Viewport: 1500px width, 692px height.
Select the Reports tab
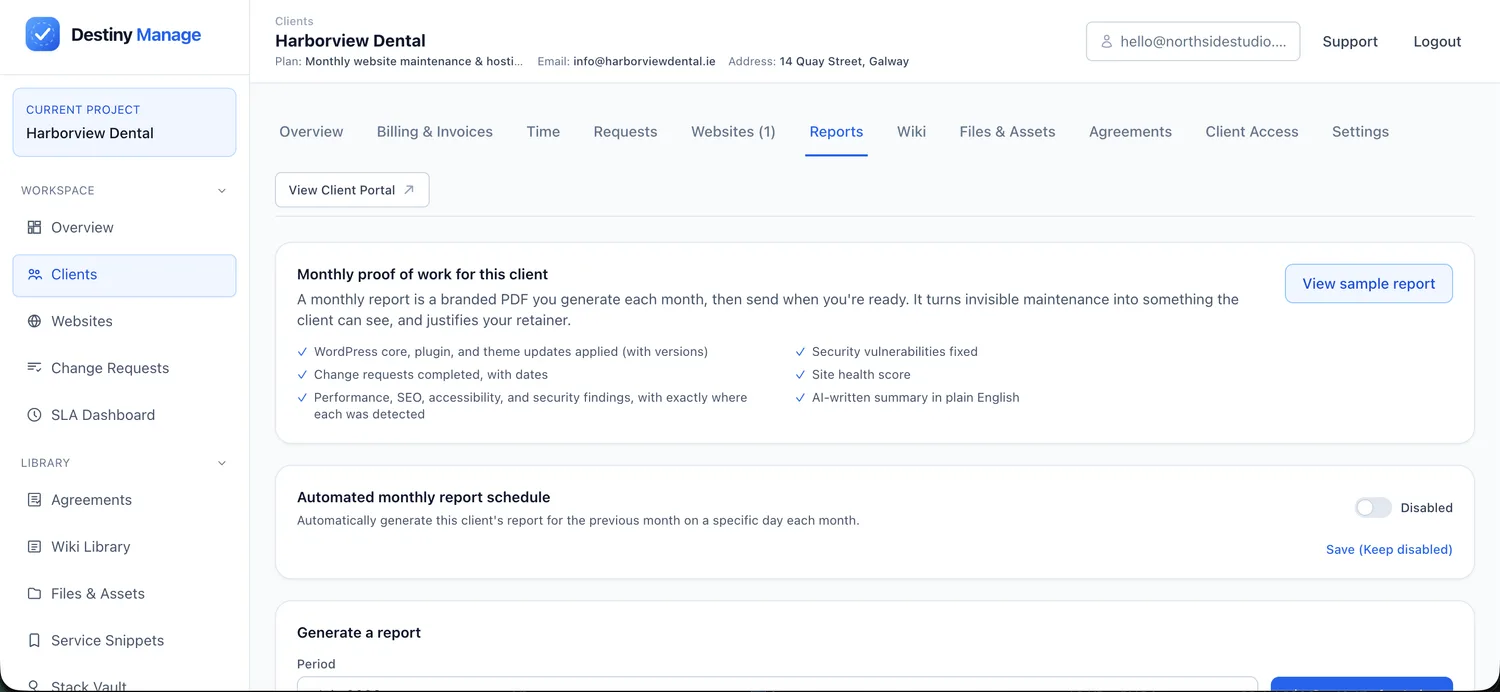pos(836,132)
